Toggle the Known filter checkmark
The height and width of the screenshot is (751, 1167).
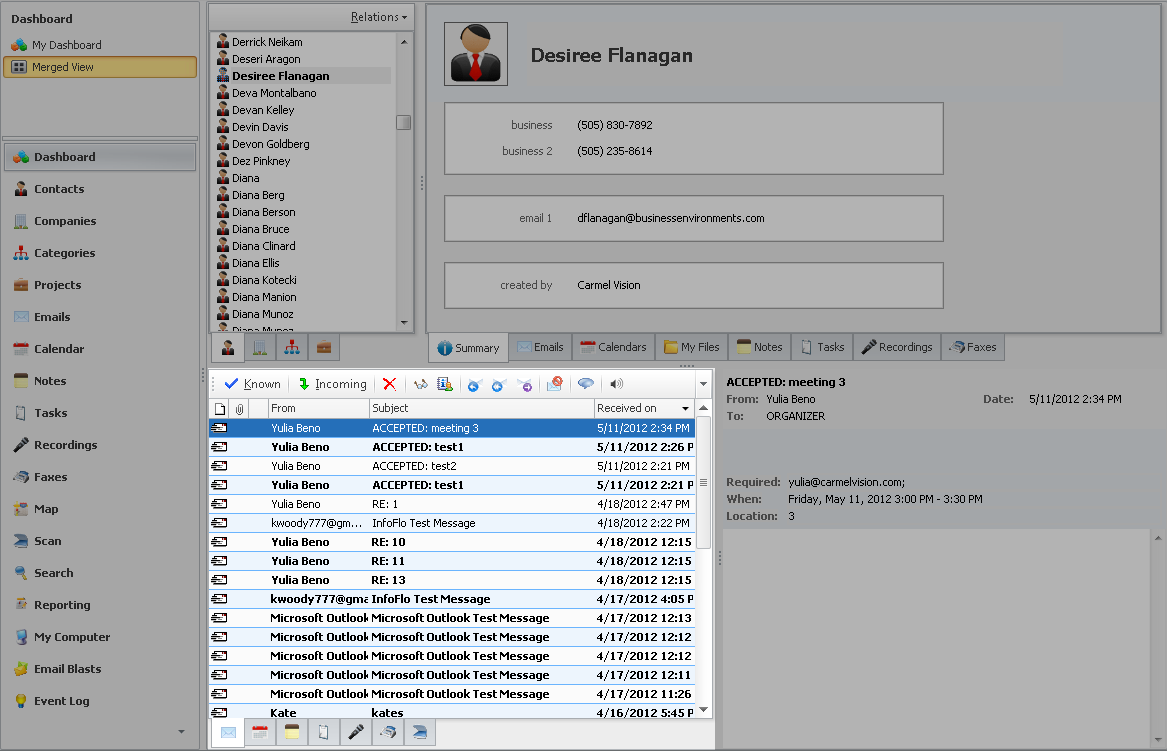[x=252, y=384]
